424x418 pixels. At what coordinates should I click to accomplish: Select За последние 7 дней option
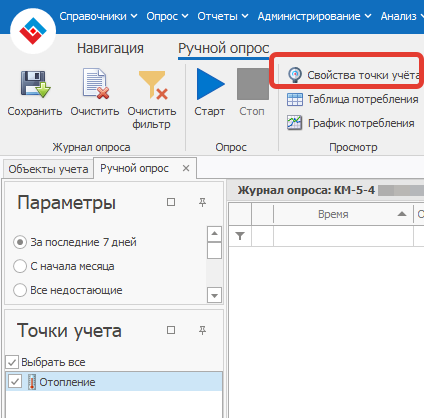[x=75, y=242]
